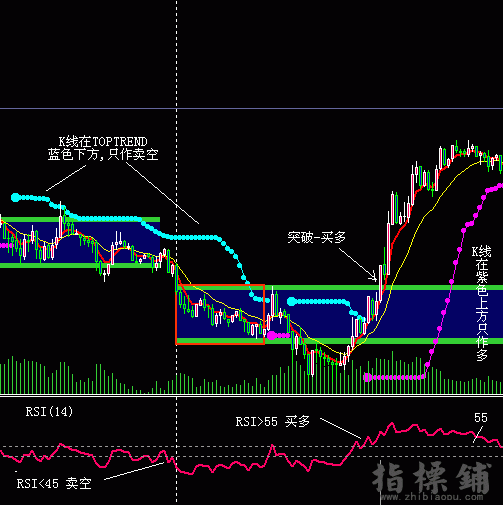Click the '55' RSI level value
The image size is (503, 505).
coord(481,418)
